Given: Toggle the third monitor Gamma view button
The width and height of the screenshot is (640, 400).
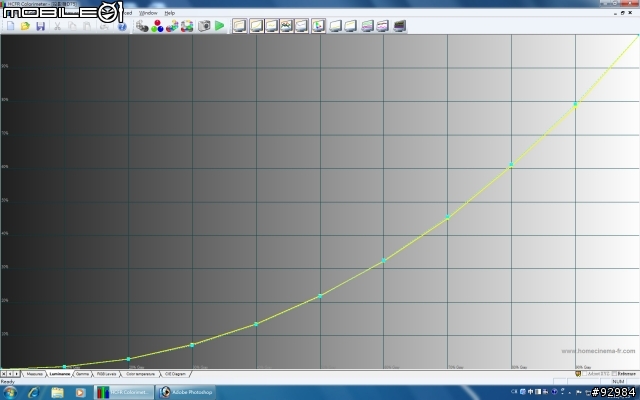Looking at the screenshot, I should coord(271,26).
